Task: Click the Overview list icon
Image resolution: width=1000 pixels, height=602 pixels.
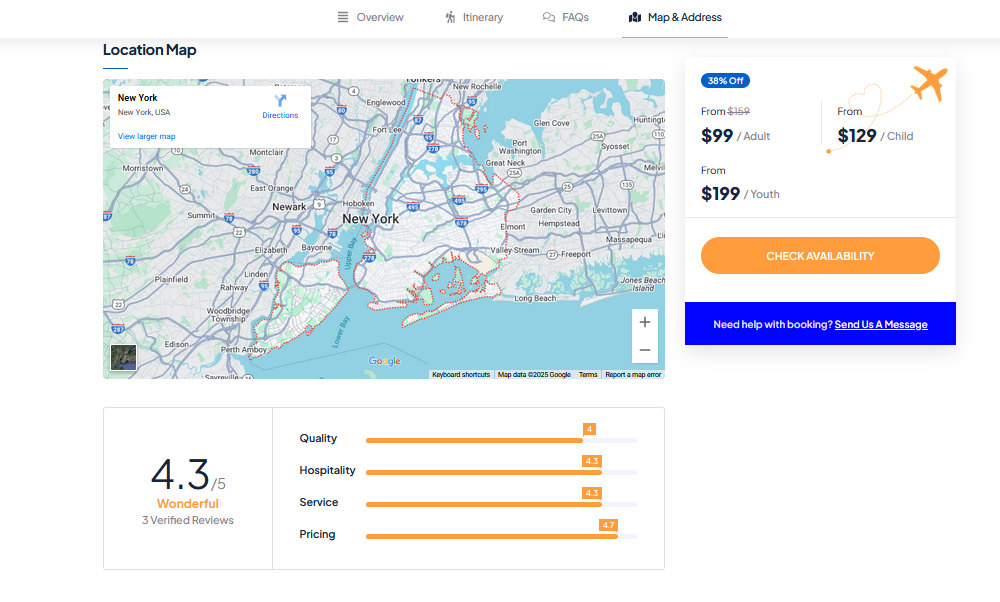Action: pos(343,17)
